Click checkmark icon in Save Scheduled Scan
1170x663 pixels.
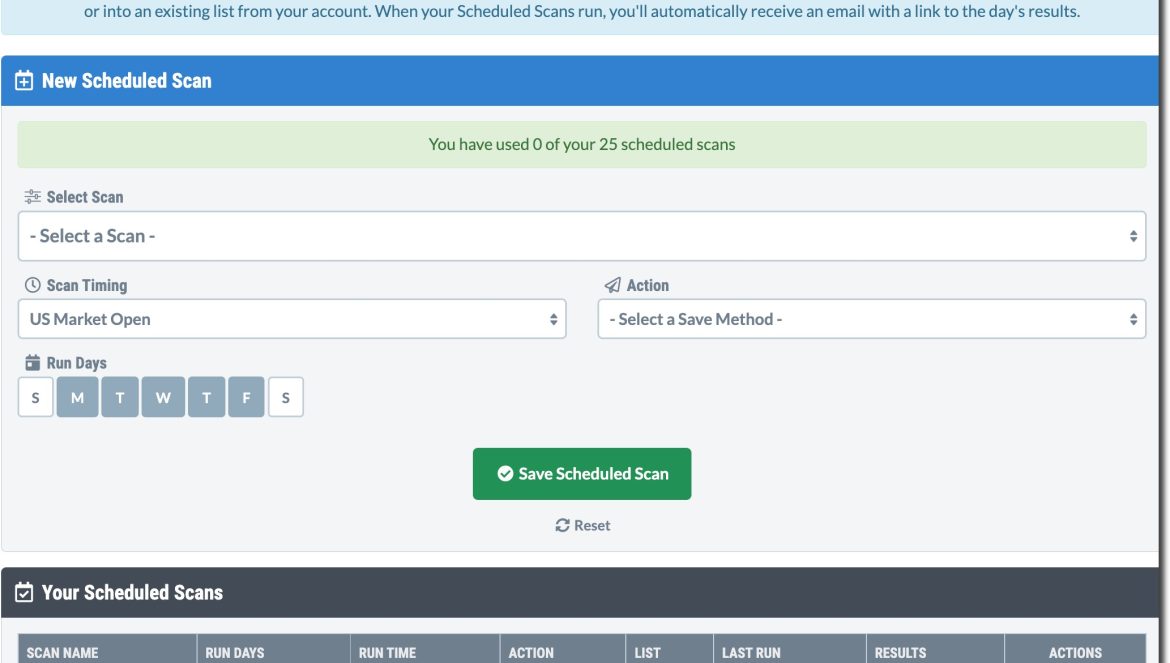click(x=505, y=474)
